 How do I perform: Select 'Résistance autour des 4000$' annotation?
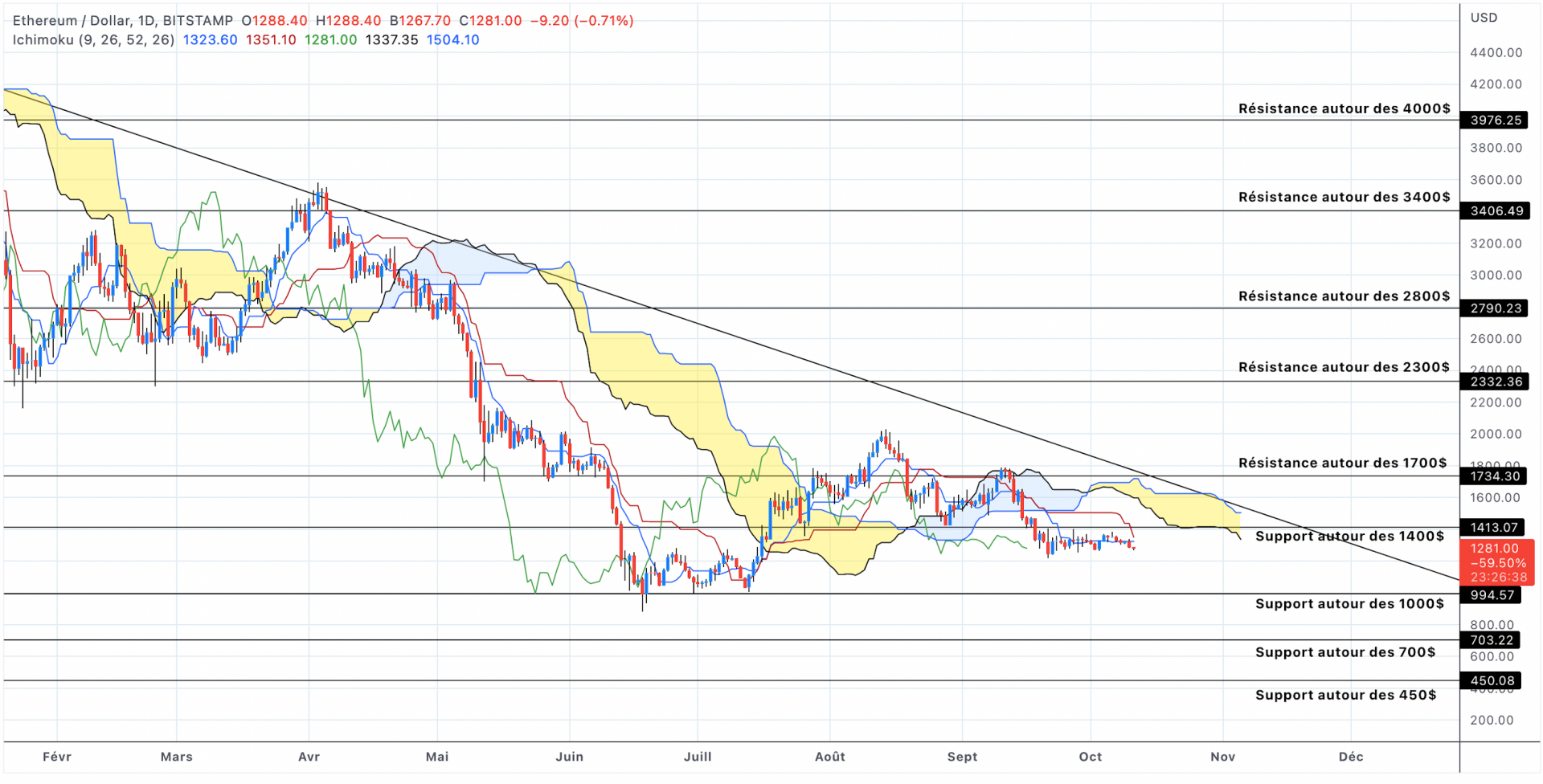pos(1344,108)
